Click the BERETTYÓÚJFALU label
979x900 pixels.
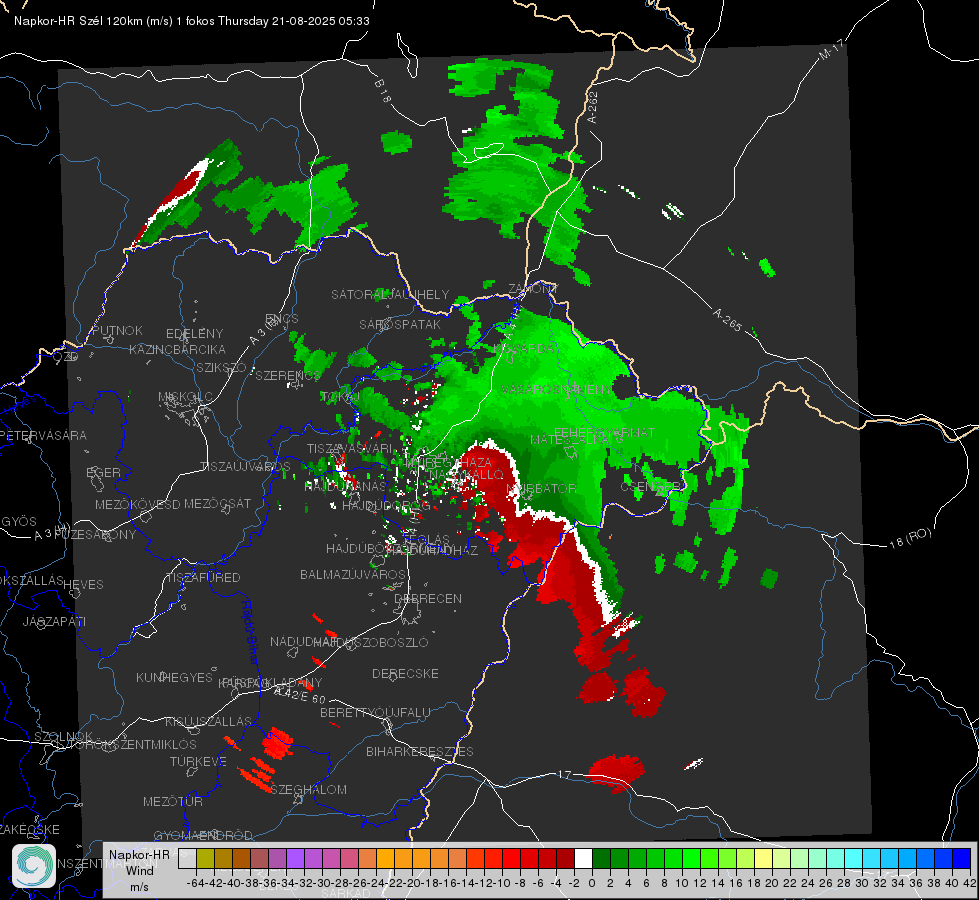375,713
